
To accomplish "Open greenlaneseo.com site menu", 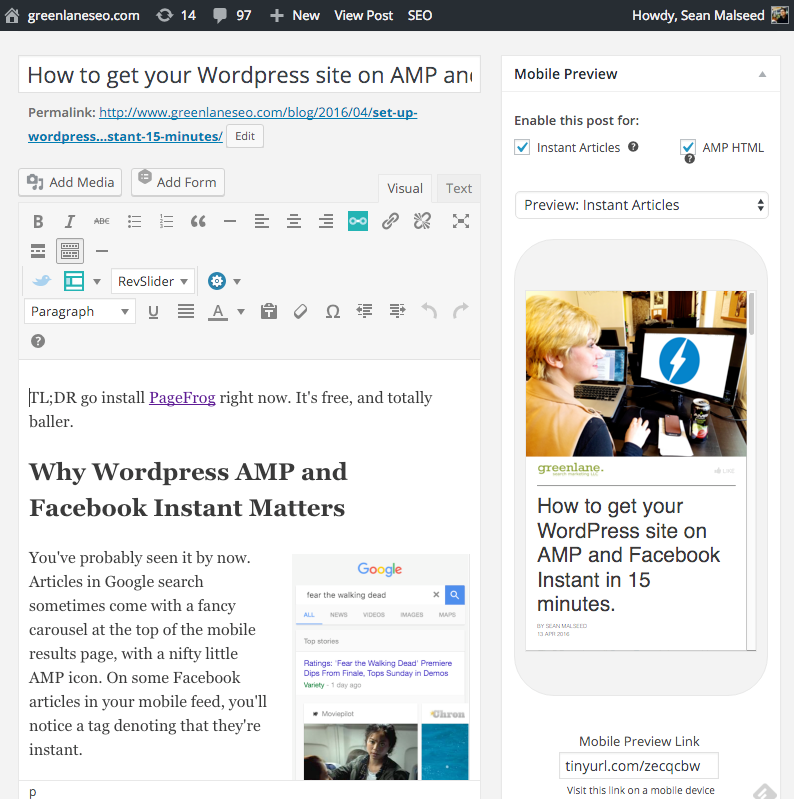I will click(72, 15).
